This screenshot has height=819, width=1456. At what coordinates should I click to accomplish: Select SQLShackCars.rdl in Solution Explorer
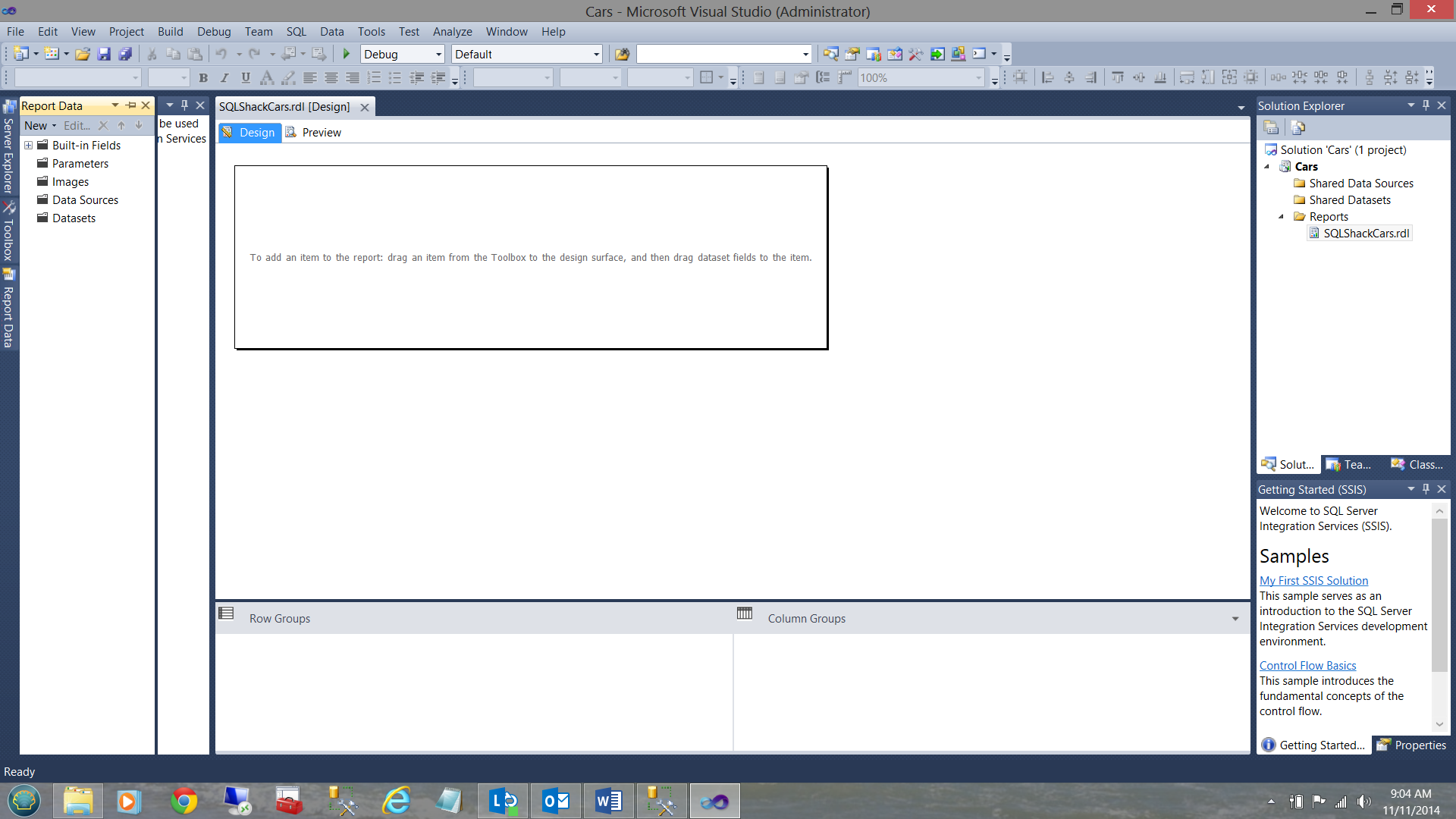tap(1366, 234)
